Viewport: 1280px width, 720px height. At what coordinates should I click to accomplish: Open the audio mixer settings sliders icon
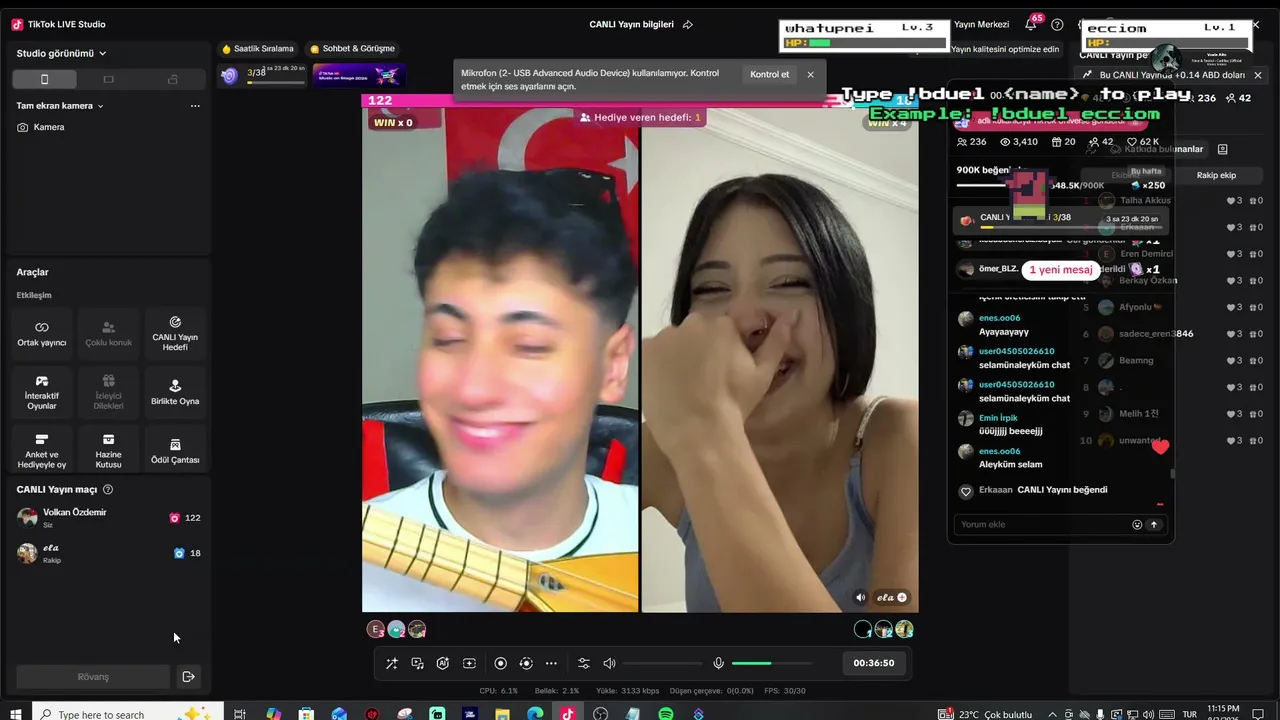[x=584, y=663]
